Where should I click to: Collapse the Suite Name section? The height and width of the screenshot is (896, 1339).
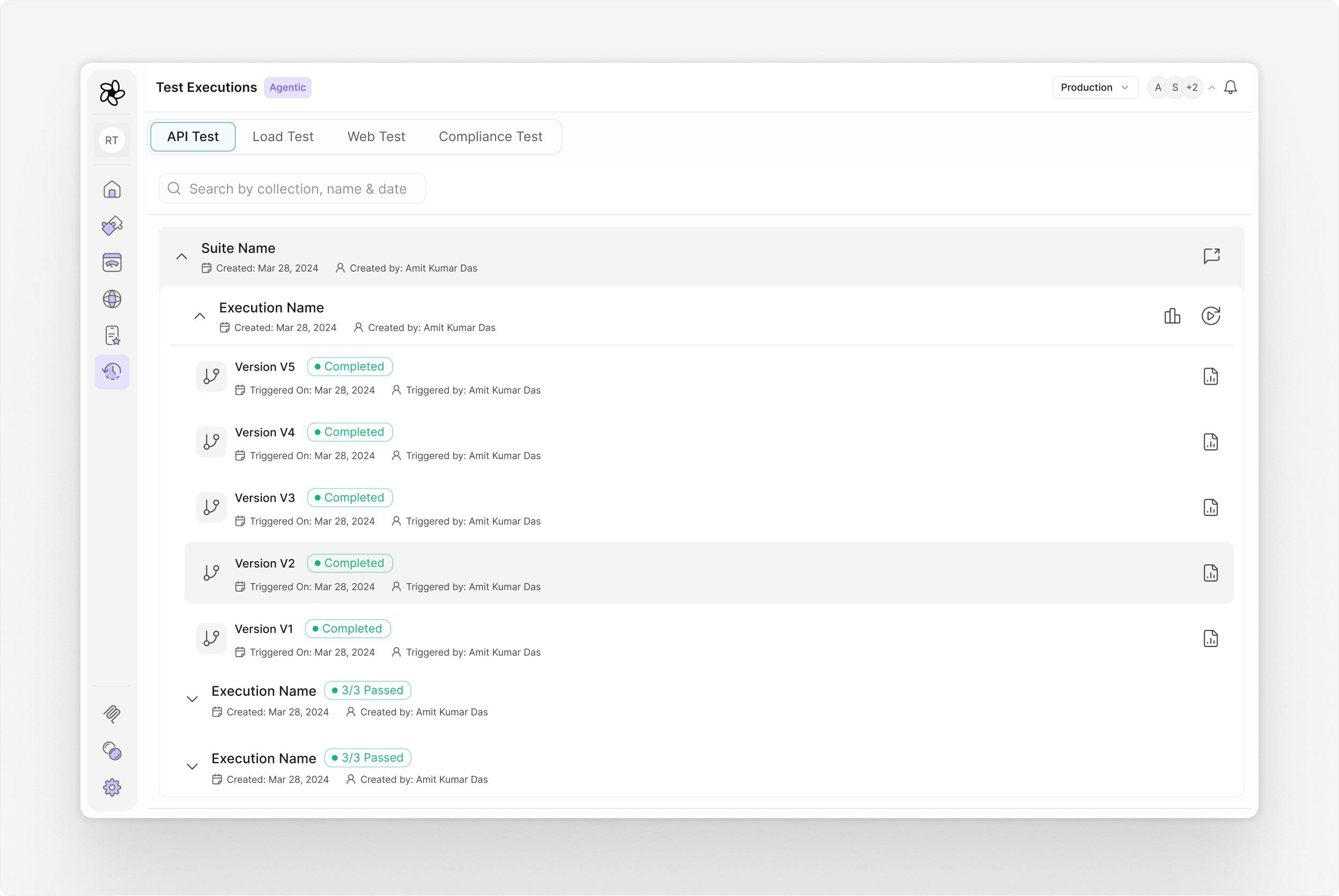(182, 256)
